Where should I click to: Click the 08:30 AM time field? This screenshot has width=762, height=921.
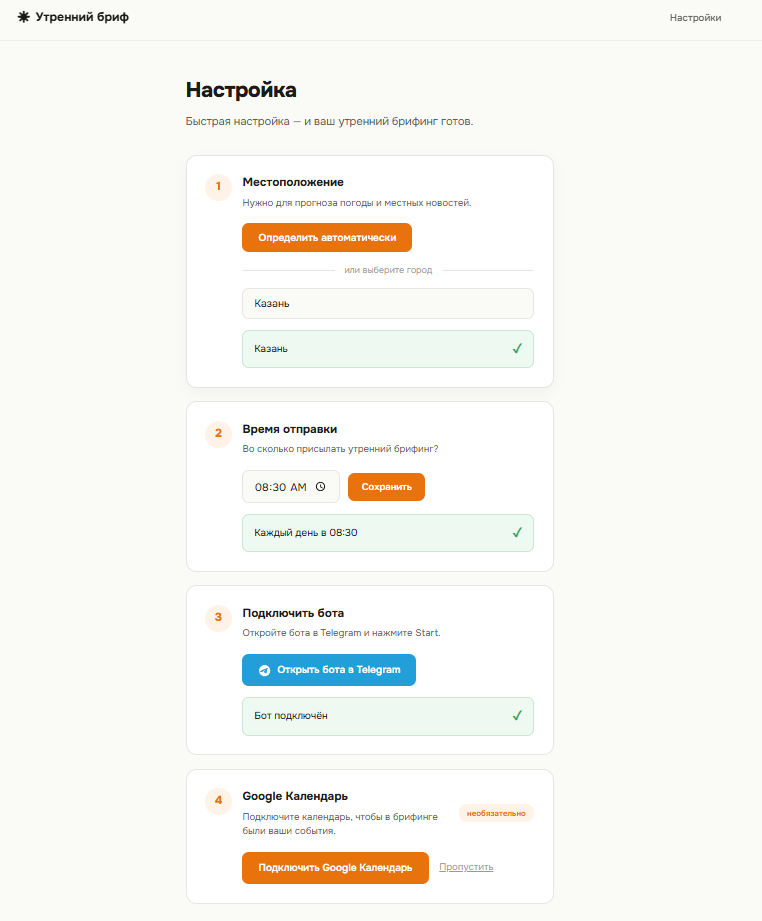[x=291, y=486]
